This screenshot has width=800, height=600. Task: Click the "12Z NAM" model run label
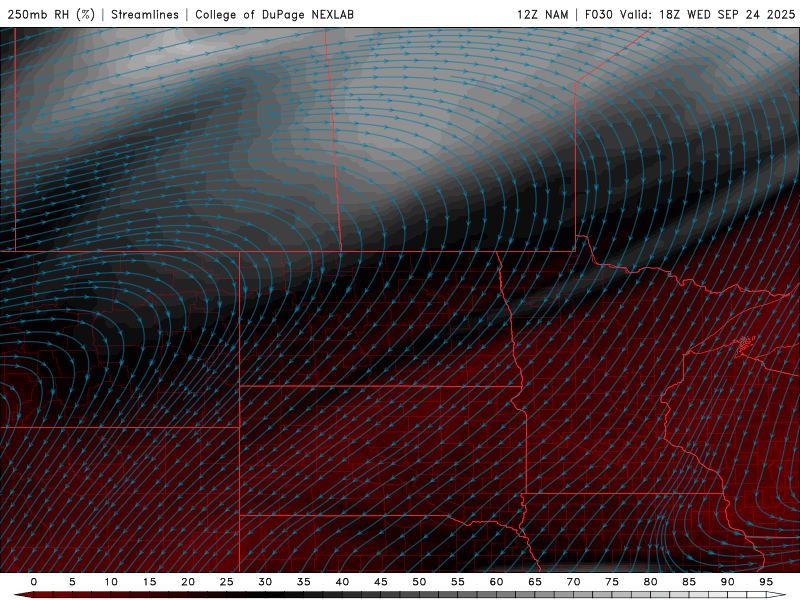click(542, 14)
